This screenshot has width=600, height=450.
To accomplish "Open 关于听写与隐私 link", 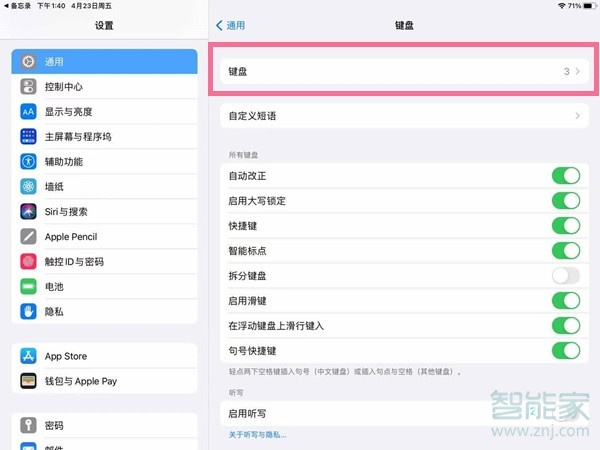I will pos(257,435).
